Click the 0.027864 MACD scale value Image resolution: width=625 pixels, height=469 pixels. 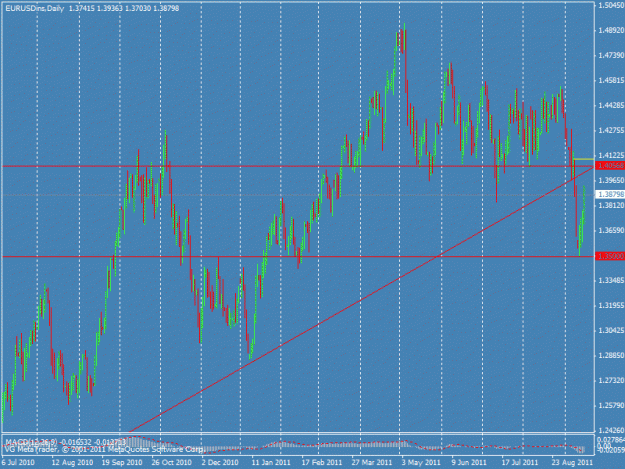click(x=610, y=439)
